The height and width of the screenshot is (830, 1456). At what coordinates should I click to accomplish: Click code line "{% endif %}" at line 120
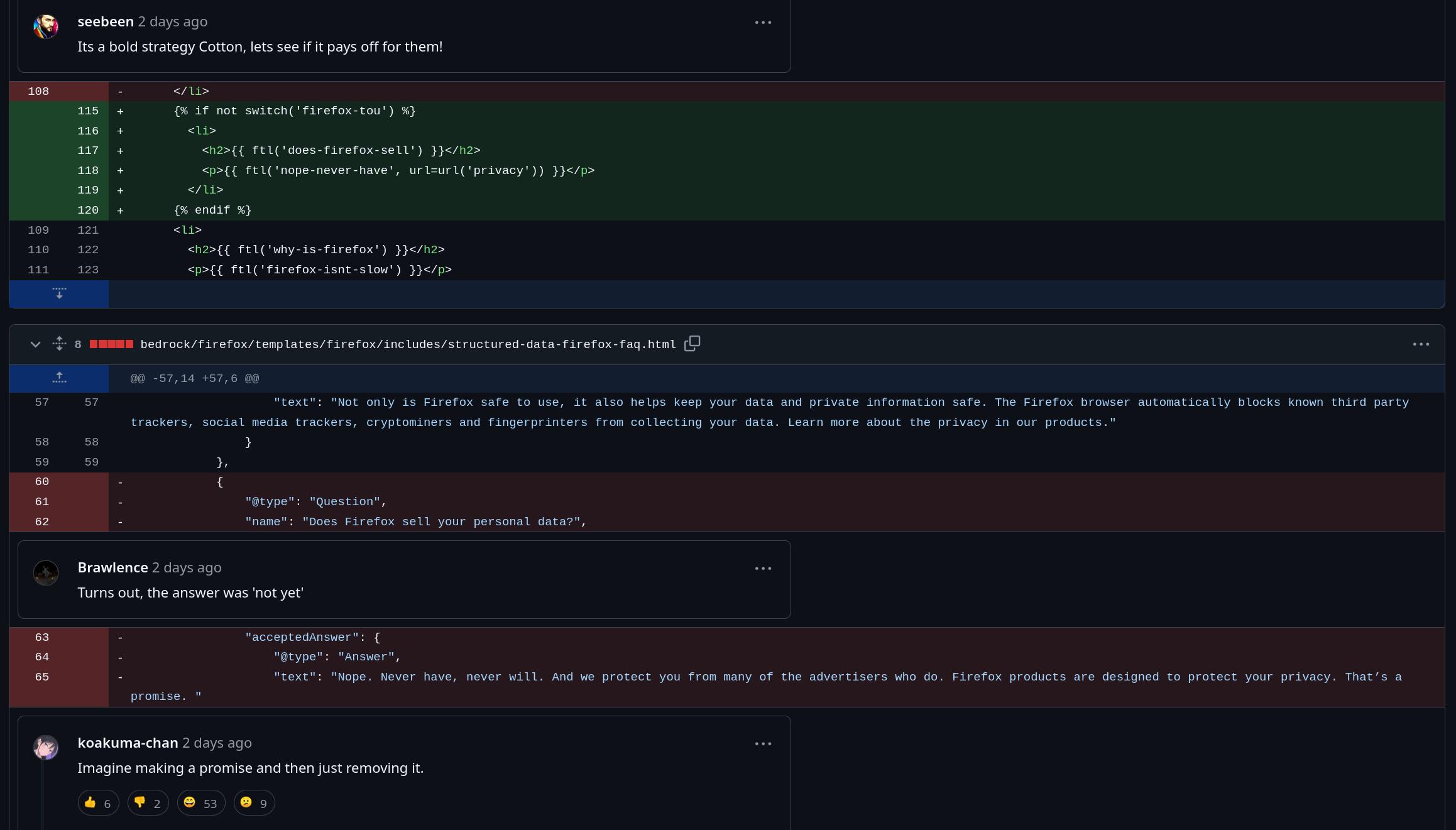pyautogui.click(x=212, y=210)
